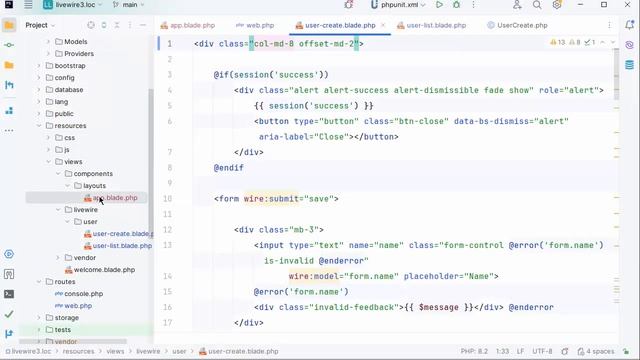The width and height of the screenshot is (640, 360).
Task: Collapse the livewire folder
Action: (x=58, y=210)
